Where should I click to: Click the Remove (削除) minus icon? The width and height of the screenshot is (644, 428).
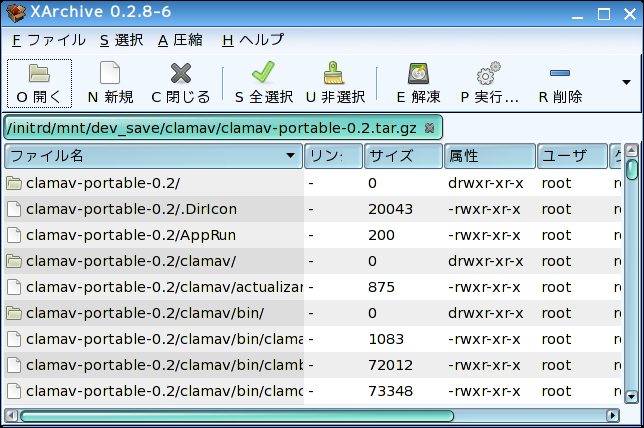(x=560, y=73)
